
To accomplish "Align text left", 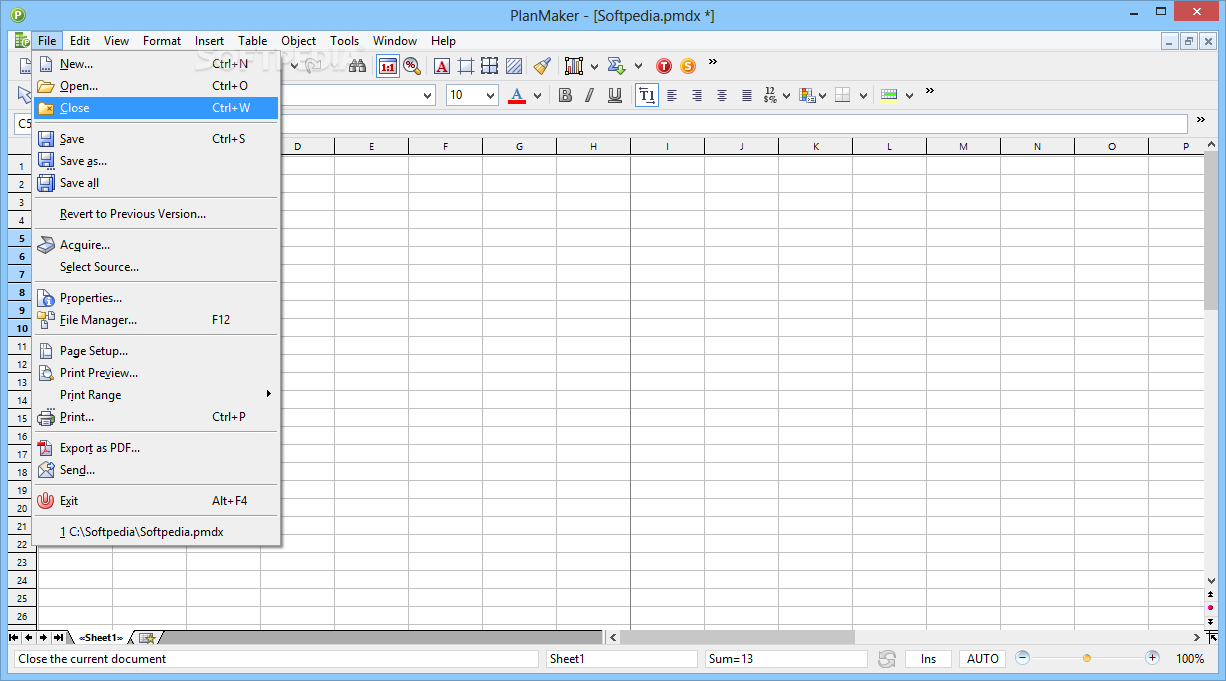I will click(x=672, y=95).
